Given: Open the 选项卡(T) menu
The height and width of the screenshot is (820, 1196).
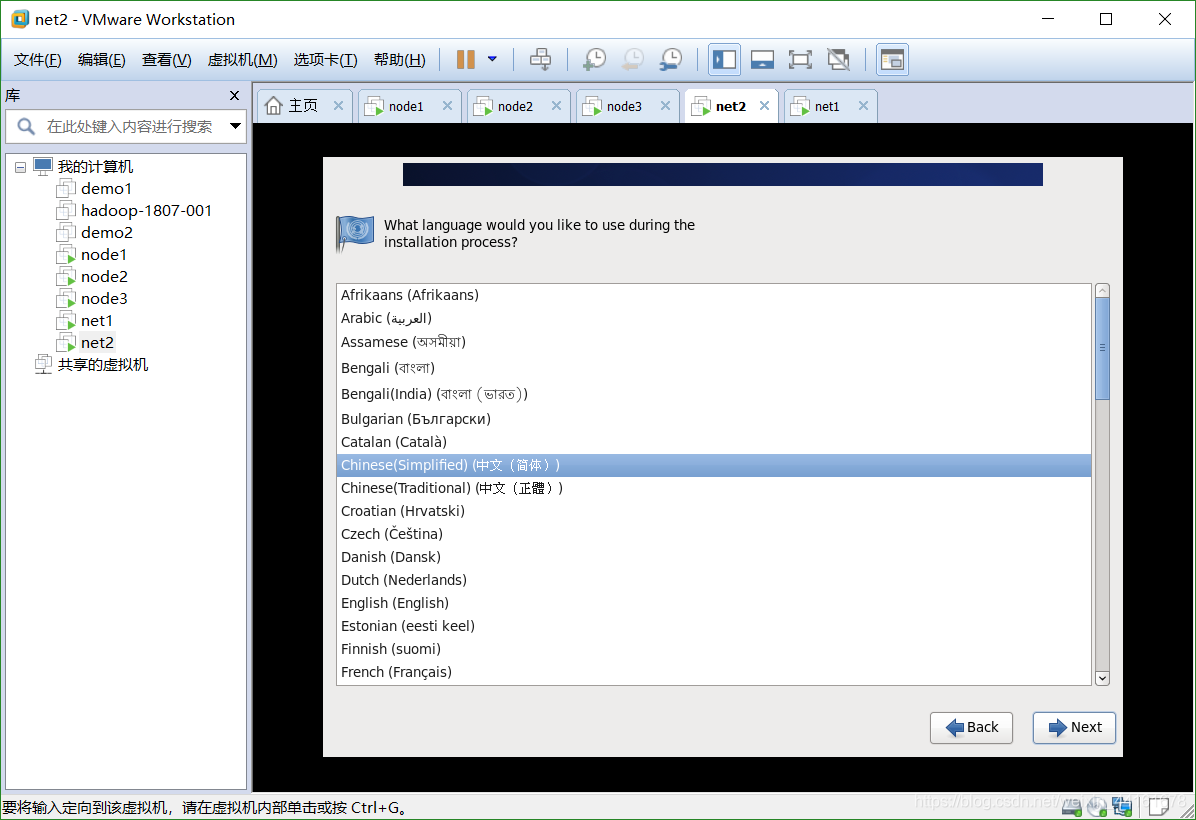Looking at the screenshot, I should [325, 59].
